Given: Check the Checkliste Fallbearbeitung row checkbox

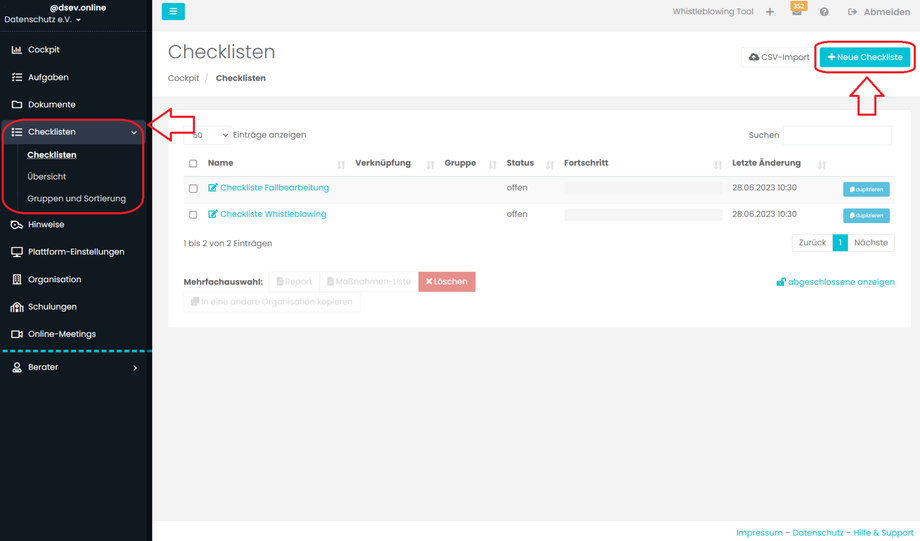Looking at the screenshot, I should (x=194, y=188).
